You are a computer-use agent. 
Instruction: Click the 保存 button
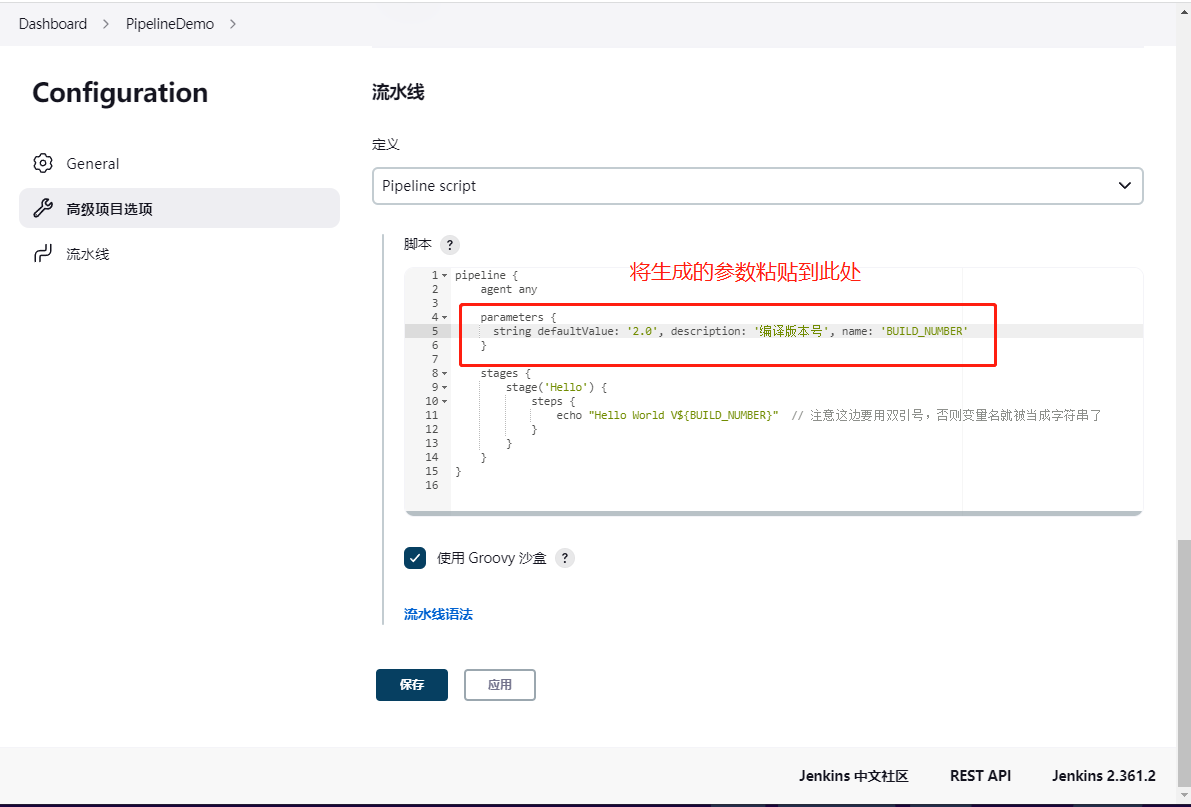click(x=411, y=684)
